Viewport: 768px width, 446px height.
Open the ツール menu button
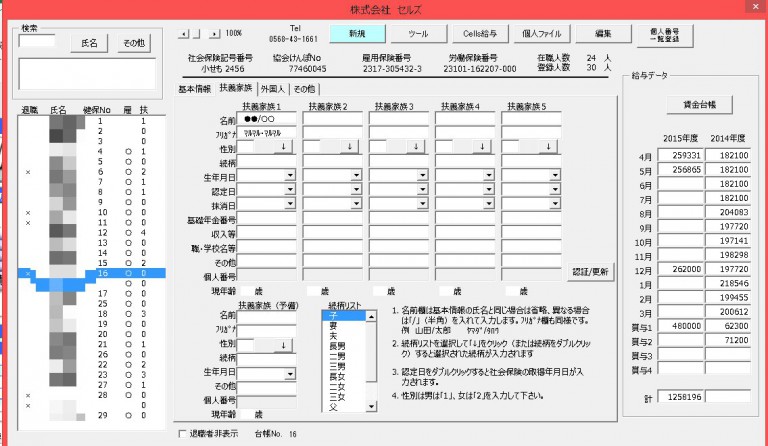[x=418, y=33]
